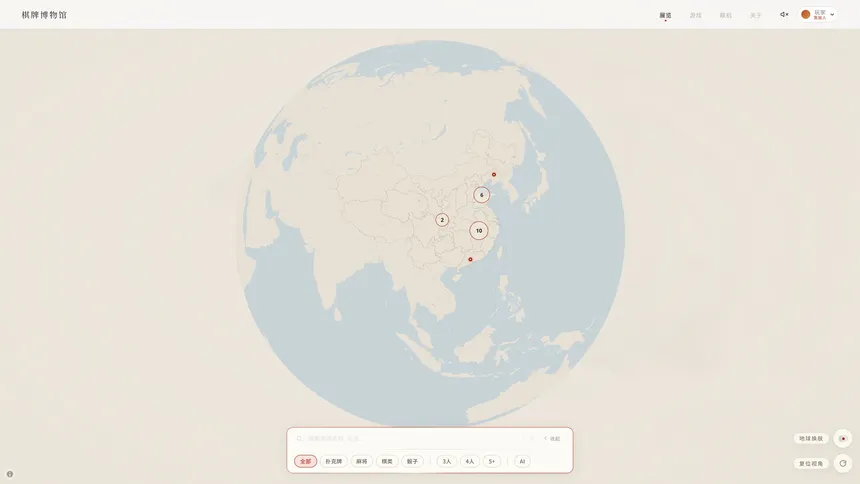The image size is (860, 484).
Task: Toggle the AI filter chip
Action: [522, 462]
